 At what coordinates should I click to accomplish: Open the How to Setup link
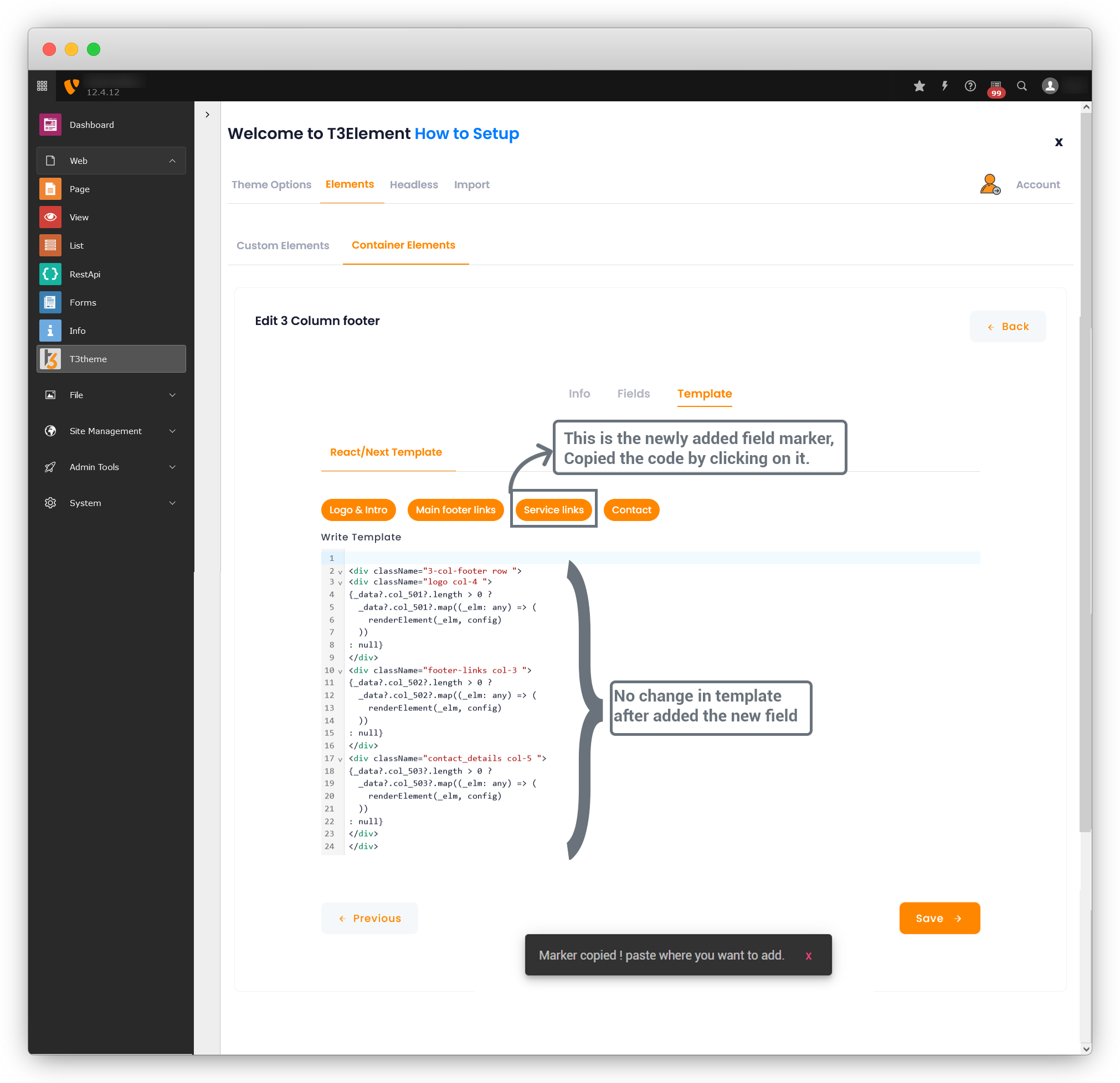[466, 133]
